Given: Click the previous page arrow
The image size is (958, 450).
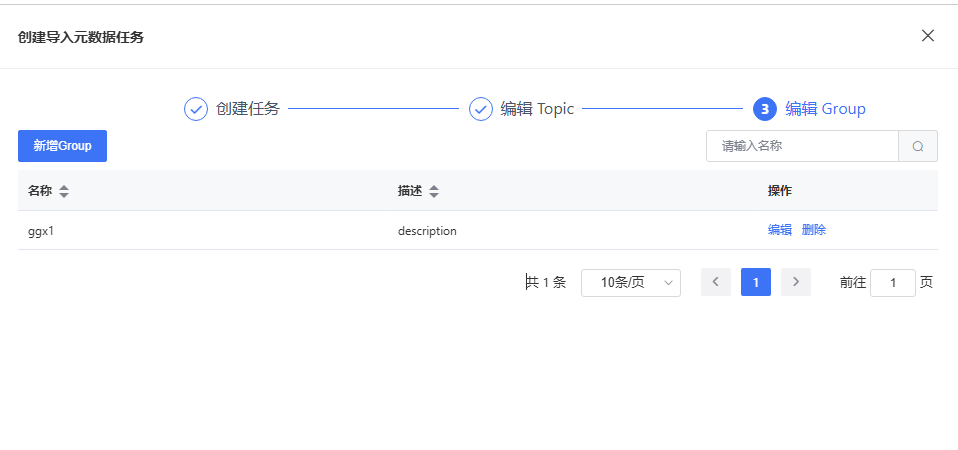Looking at the screenshot, I should pyautogui.click(x=715, y=283).
